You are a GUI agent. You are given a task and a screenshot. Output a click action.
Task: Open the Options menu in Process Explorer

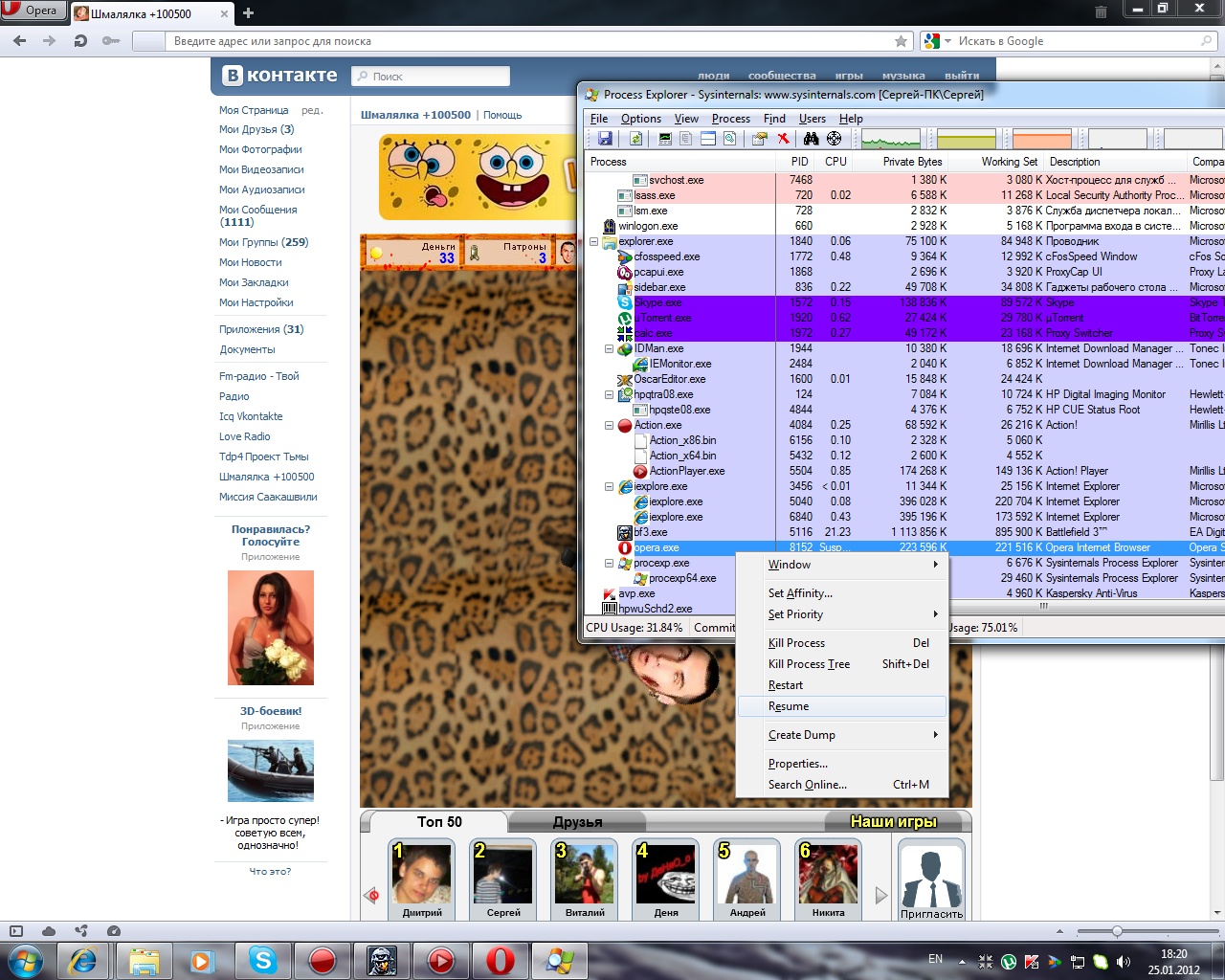(x=640, y=119)
